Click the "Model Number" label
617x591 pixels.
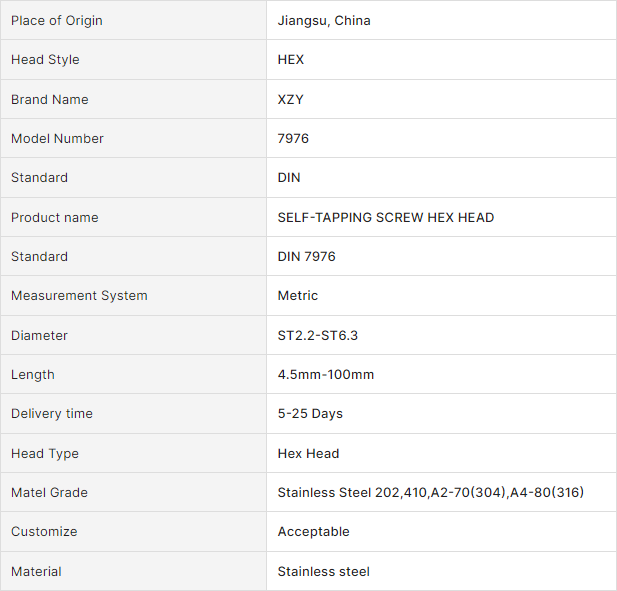(x=57, y=139)
